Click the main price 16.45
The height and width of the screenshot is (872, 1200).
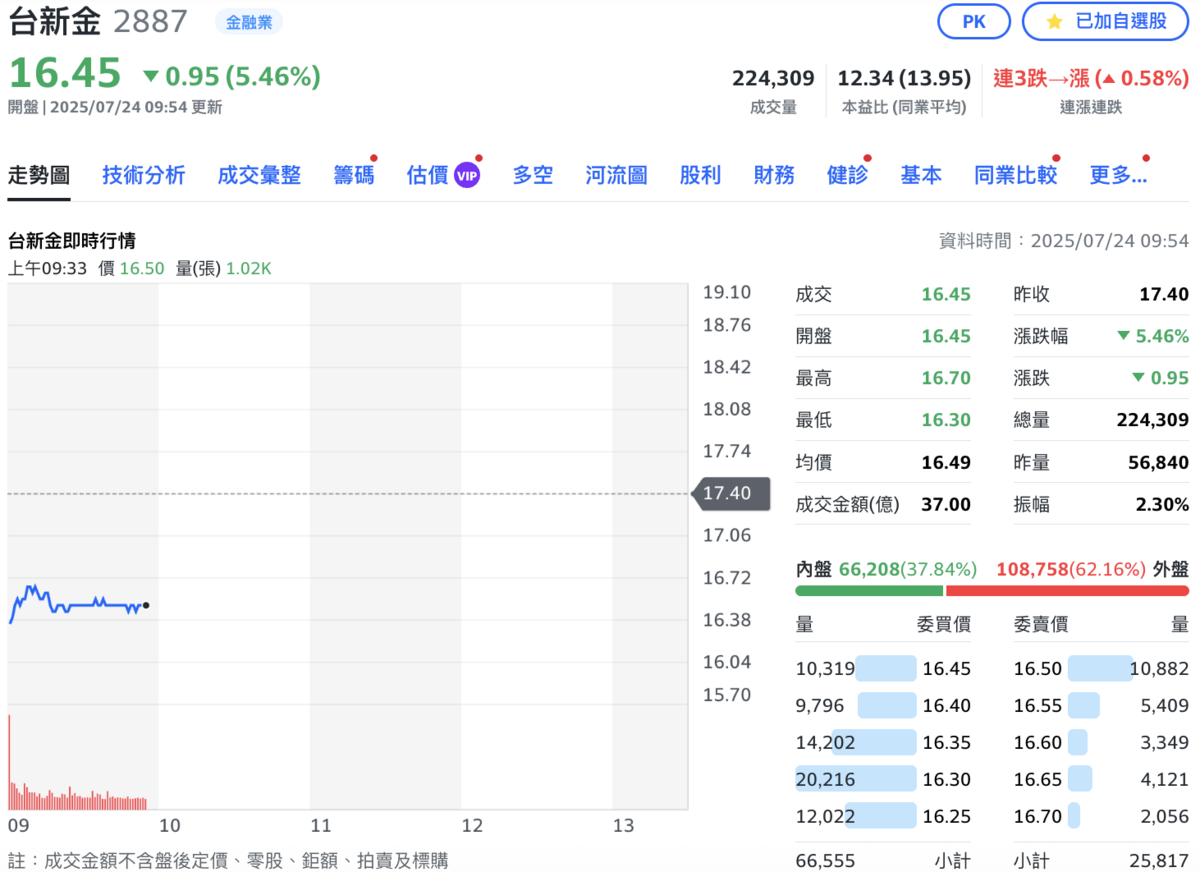pos(65,73)
